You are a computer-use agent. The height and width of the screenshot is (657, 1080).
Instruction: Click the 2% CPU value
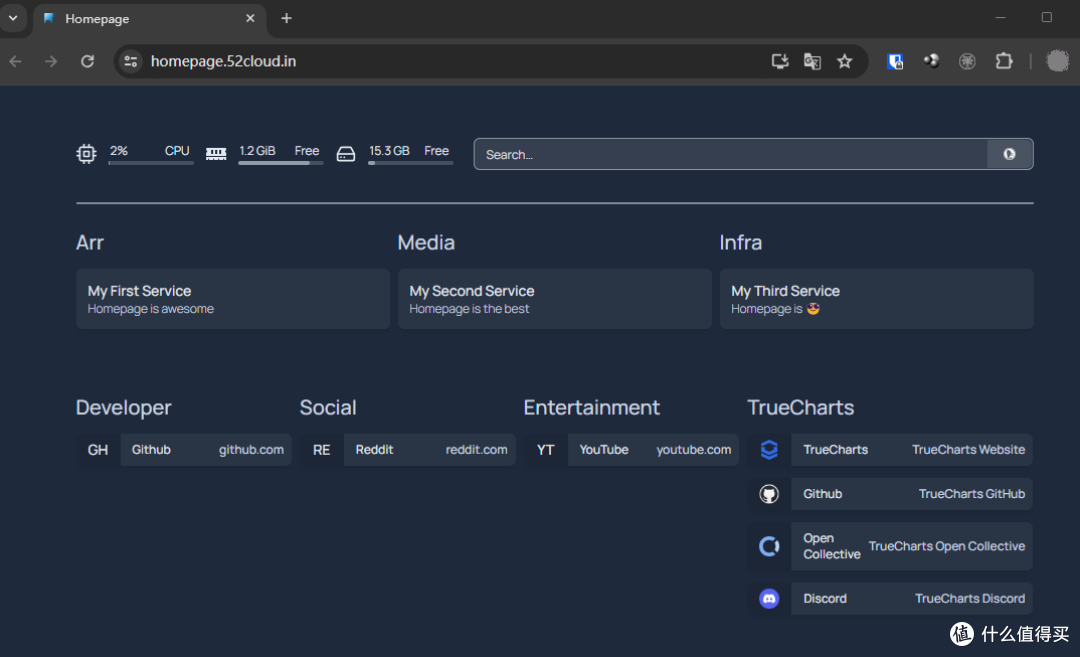[x=118, y=151]
